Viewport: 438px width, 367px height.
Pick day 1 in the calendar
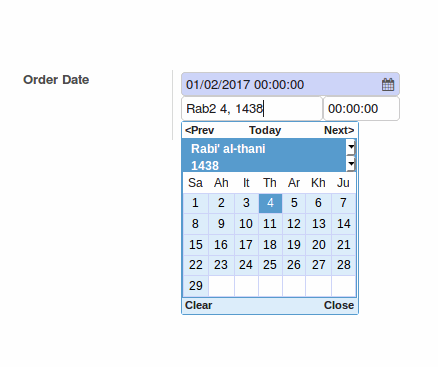click(x=195, y=203)
